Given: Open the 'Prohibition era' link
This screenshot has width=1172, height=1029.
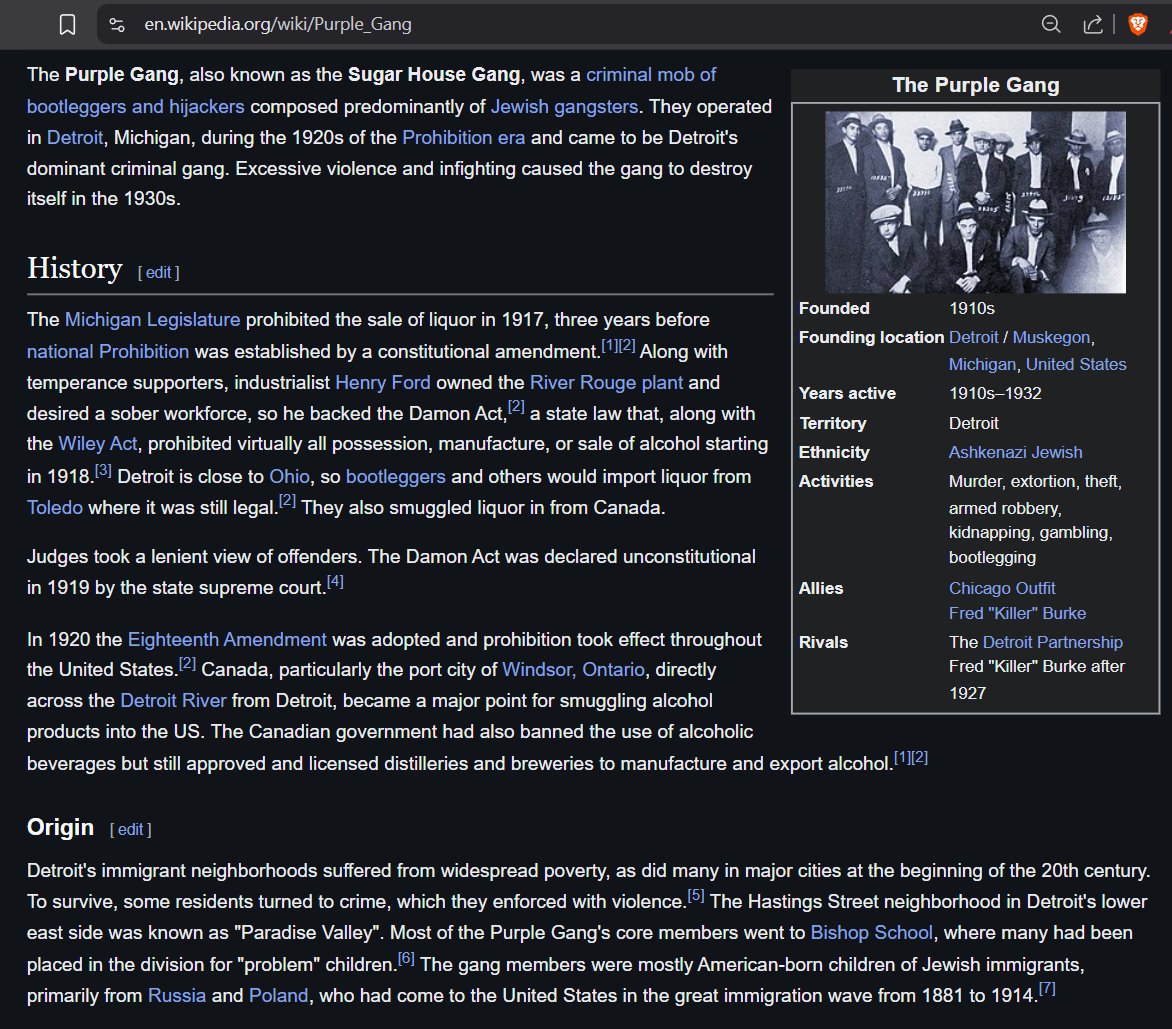Looking at the screenshot, I should [x=463, y=137].
